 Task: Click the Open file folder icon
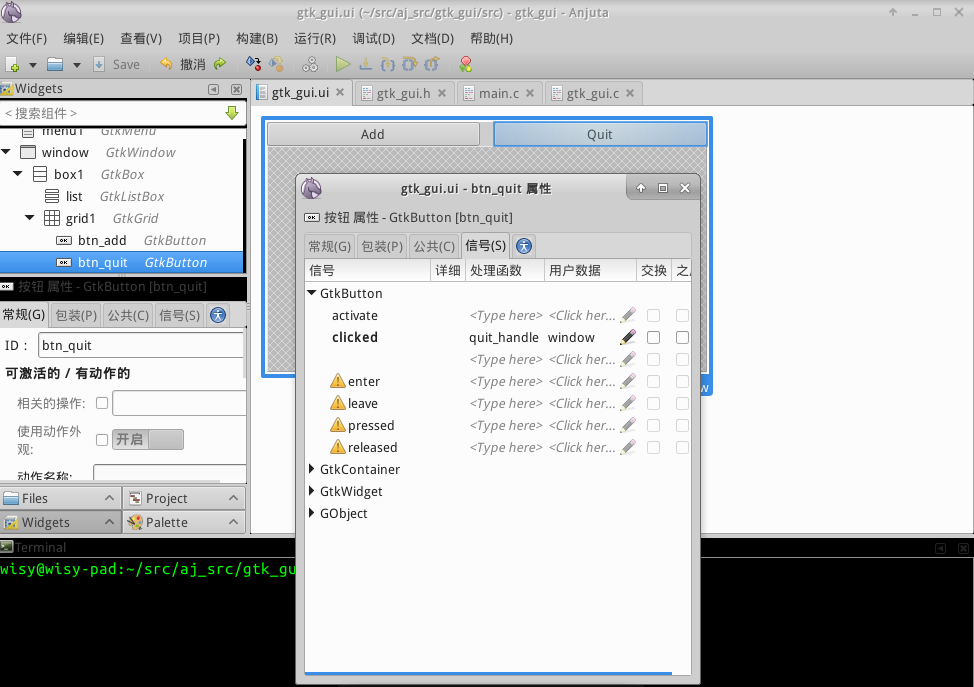pos(55,64)
